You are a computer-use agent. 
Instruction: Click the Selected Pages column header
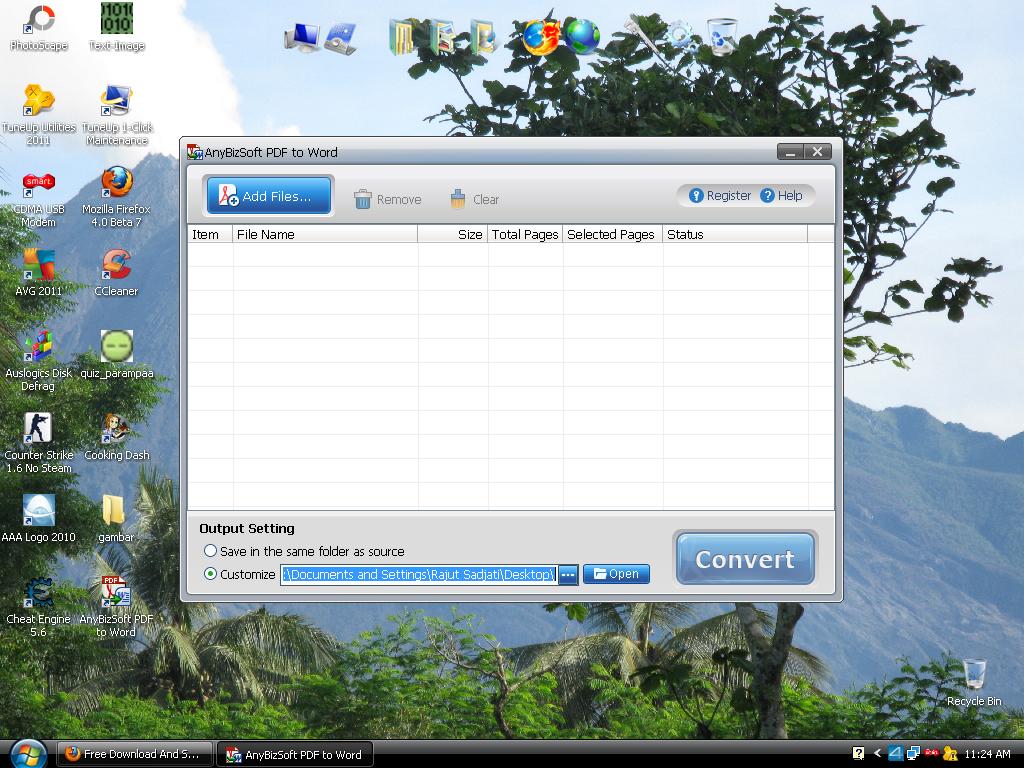[612, 234]
